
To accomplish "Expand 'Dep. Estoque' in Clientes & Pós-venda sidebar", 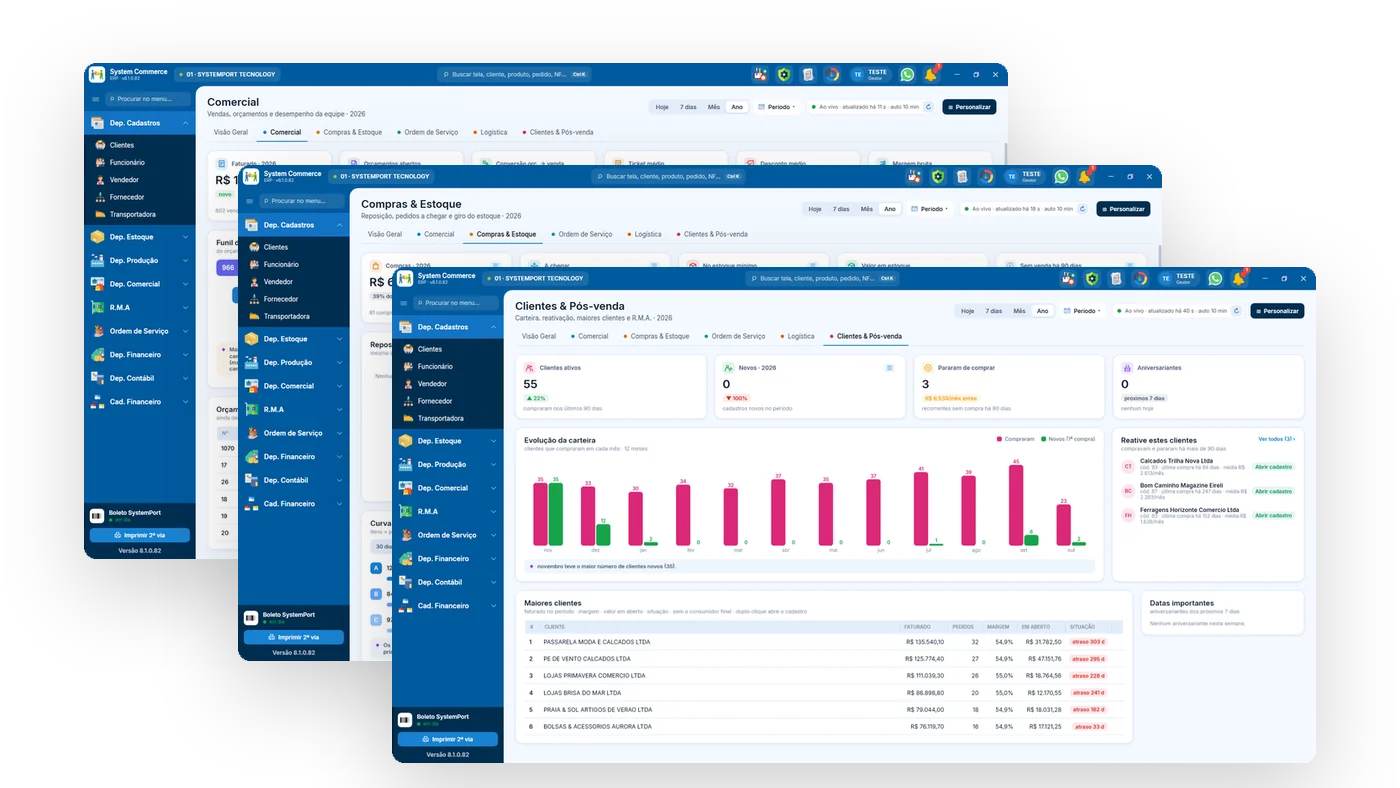I will click(x=447, y=441).
